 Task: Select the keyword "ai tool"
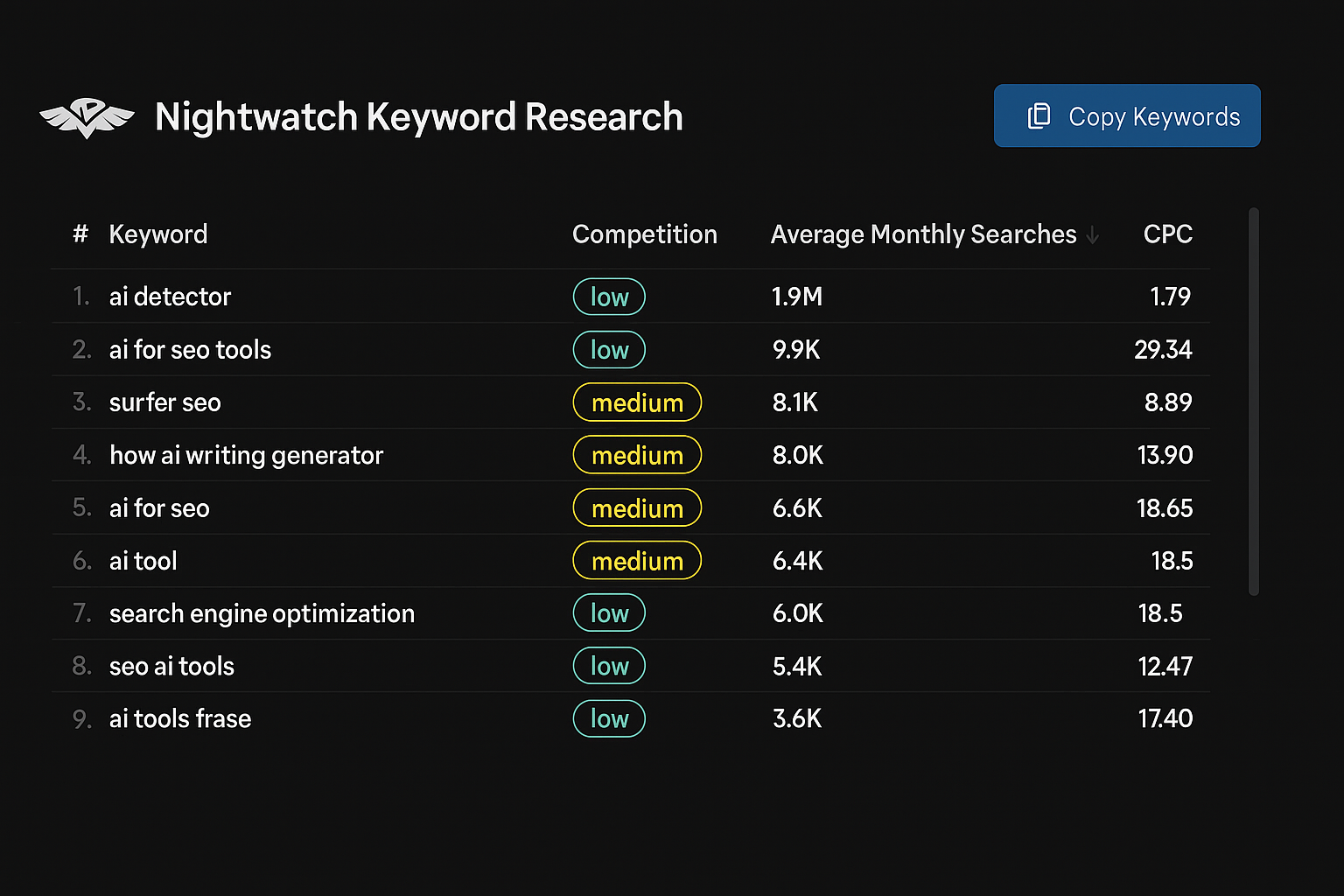point(143,561)
